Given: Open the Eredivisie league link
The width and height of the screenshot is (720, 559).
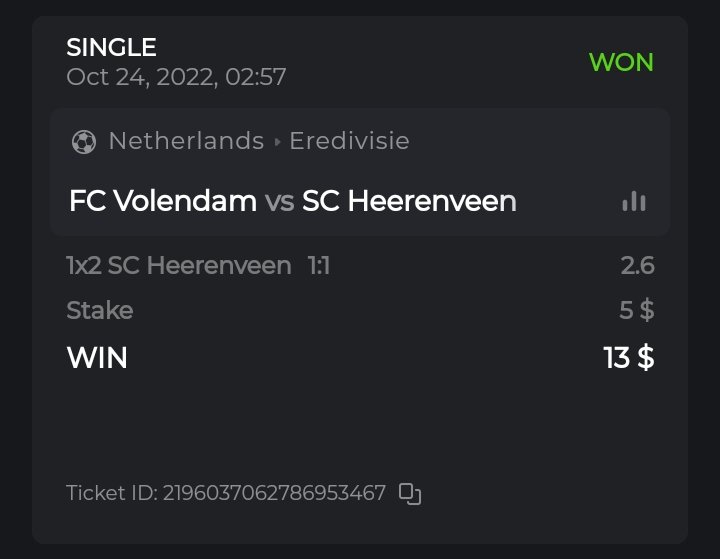Looking at the screenshot, I should (x=349, y=141).
